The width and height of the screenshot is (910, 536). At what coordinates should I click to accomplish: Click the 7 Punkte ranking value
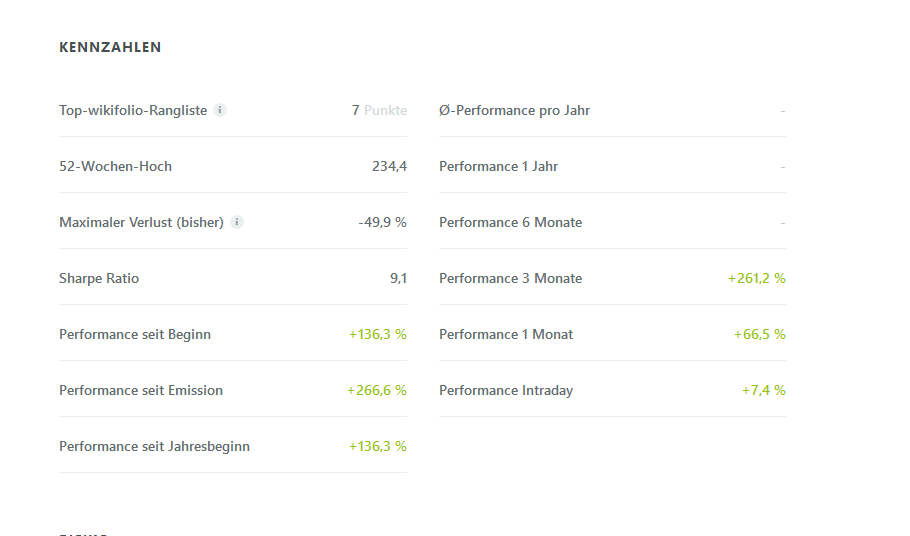click(379, 110)
